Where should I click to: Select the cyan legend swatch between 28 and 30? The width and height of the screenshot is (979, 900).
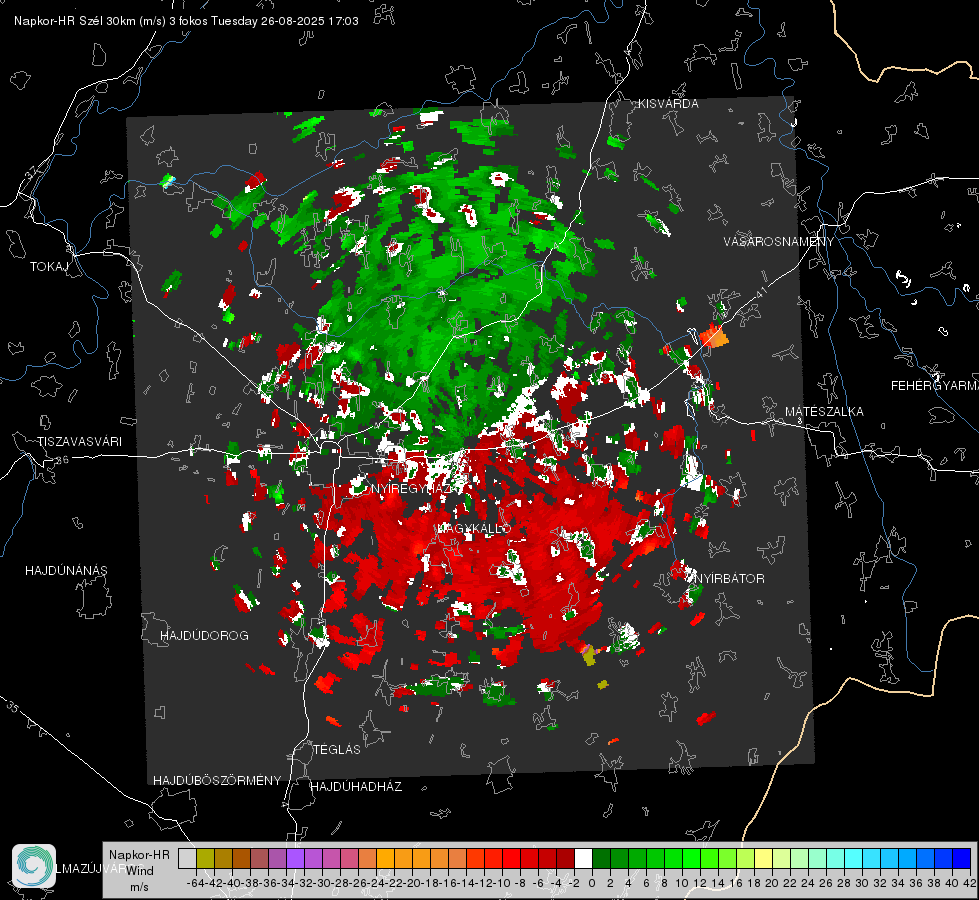tap(854, 858)
